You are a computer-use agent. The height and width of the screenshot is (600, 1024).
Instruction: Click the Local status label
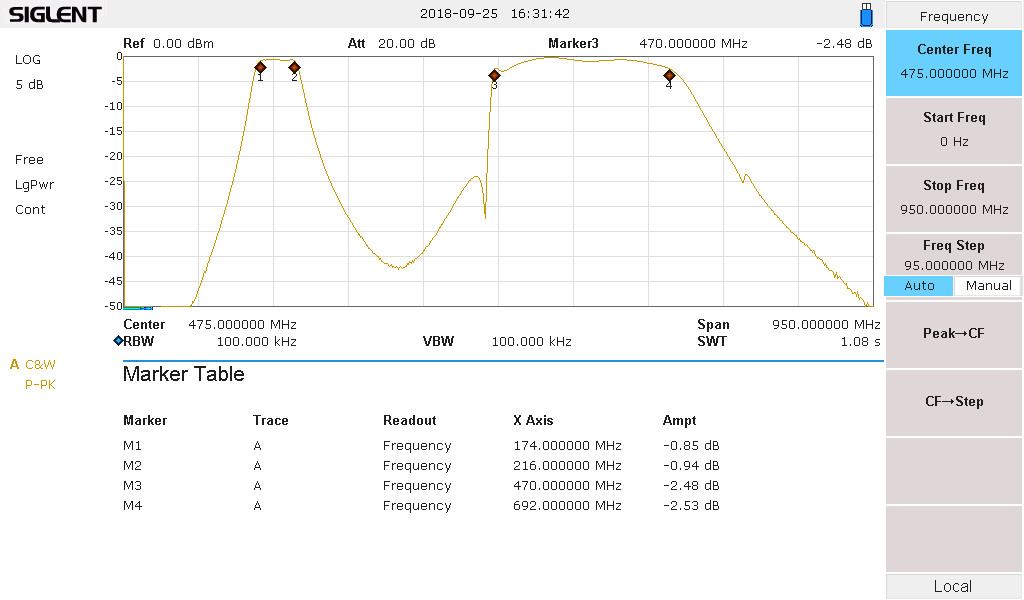tap(953, 586)
